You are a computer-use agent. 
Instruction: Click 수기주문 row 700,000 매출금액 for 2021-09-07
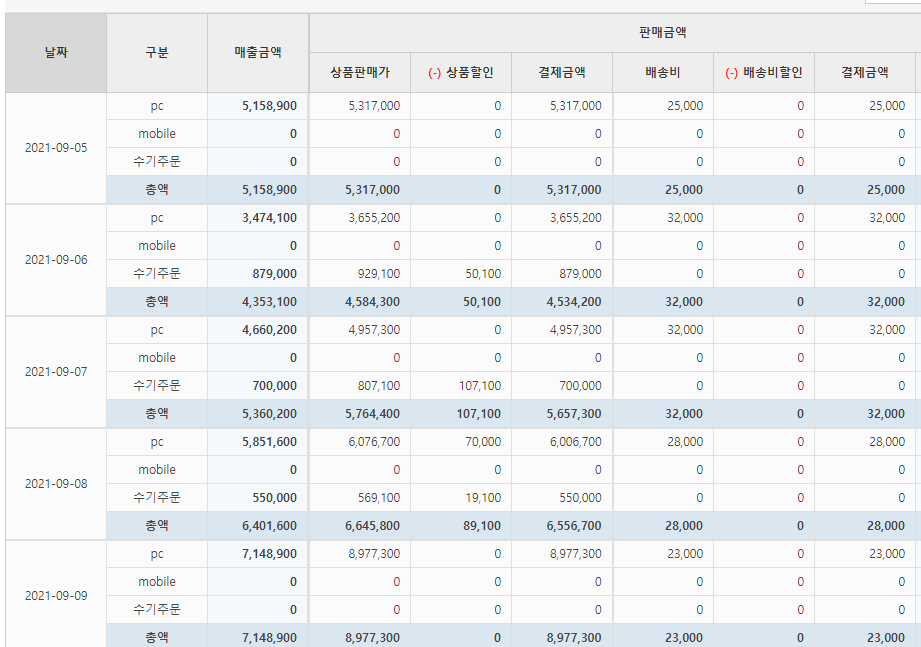(274, 386)
